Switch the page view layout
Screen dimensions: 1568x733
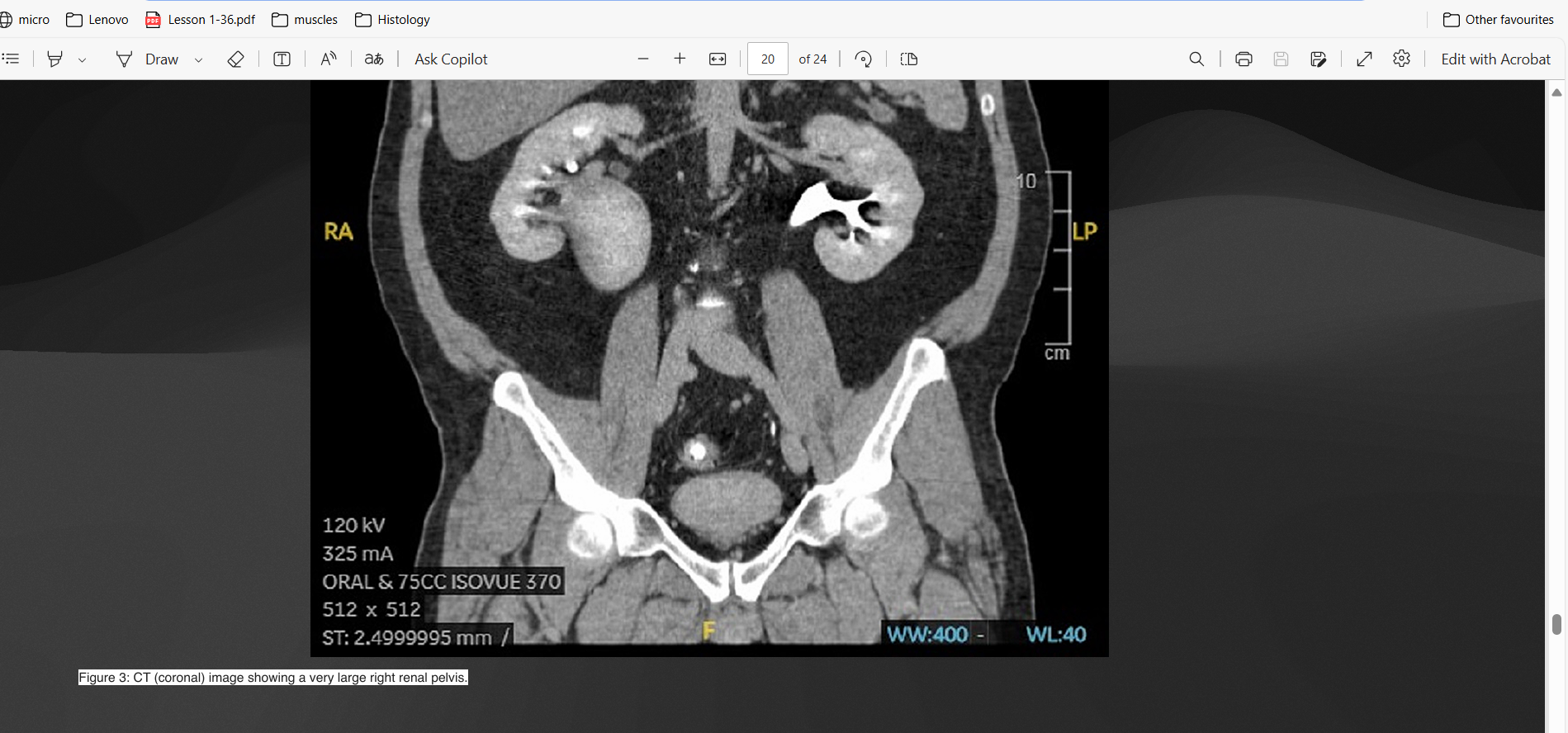[909, 59]
